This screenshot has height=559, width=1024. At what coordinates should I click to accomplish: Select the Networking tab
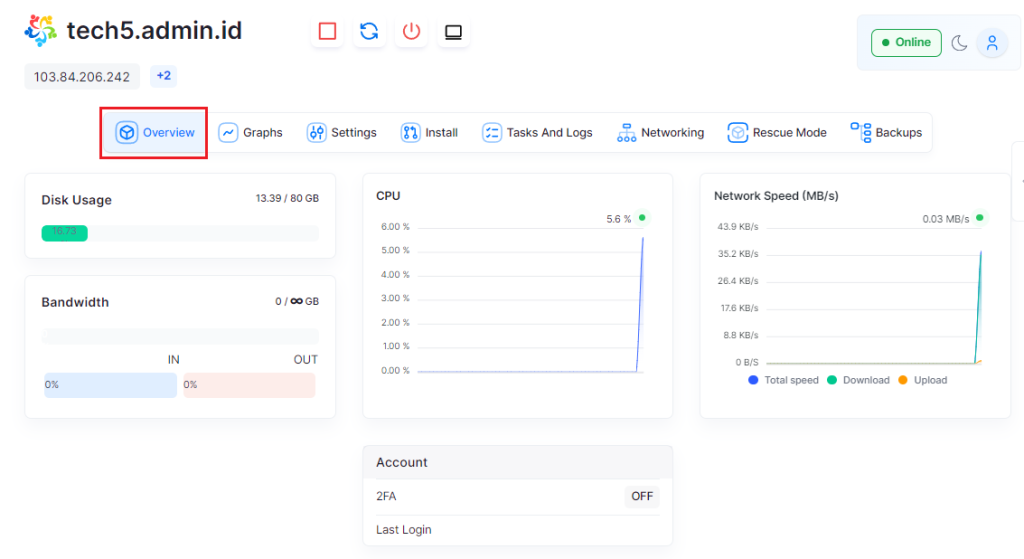(x=661, y=133)
